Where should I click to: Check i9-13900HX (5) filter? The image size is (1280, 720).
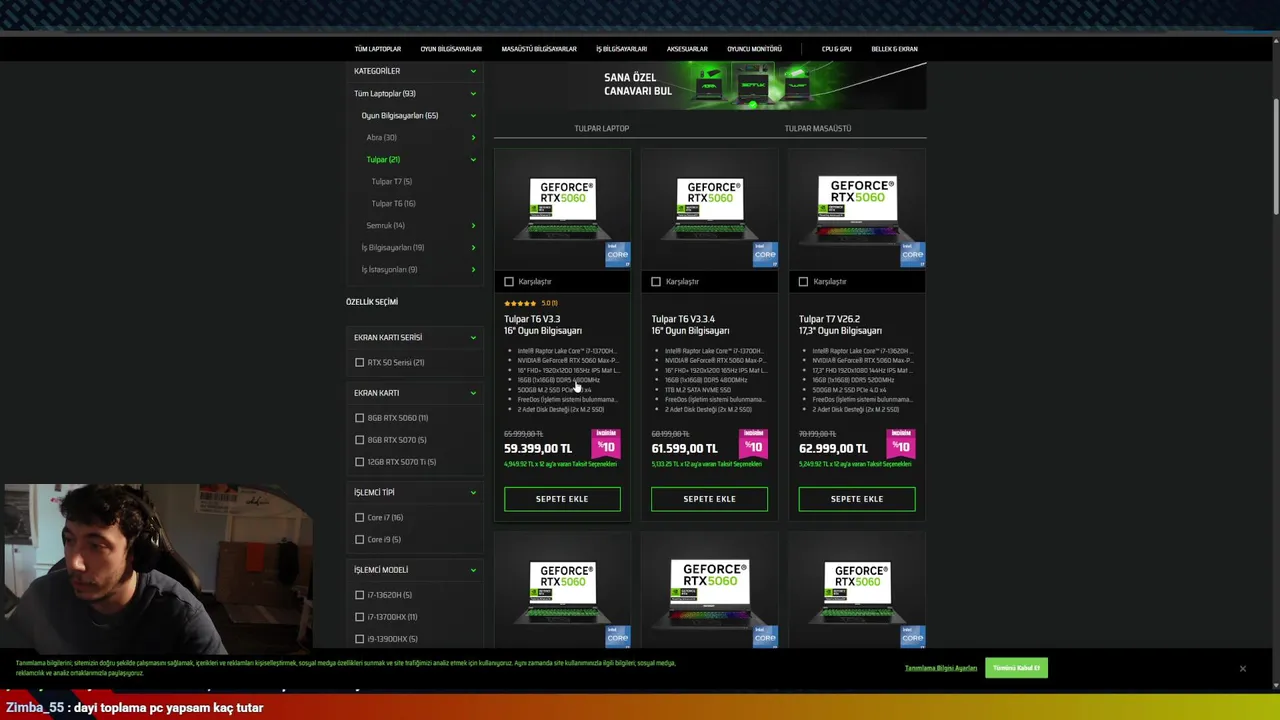pos(360,639)
